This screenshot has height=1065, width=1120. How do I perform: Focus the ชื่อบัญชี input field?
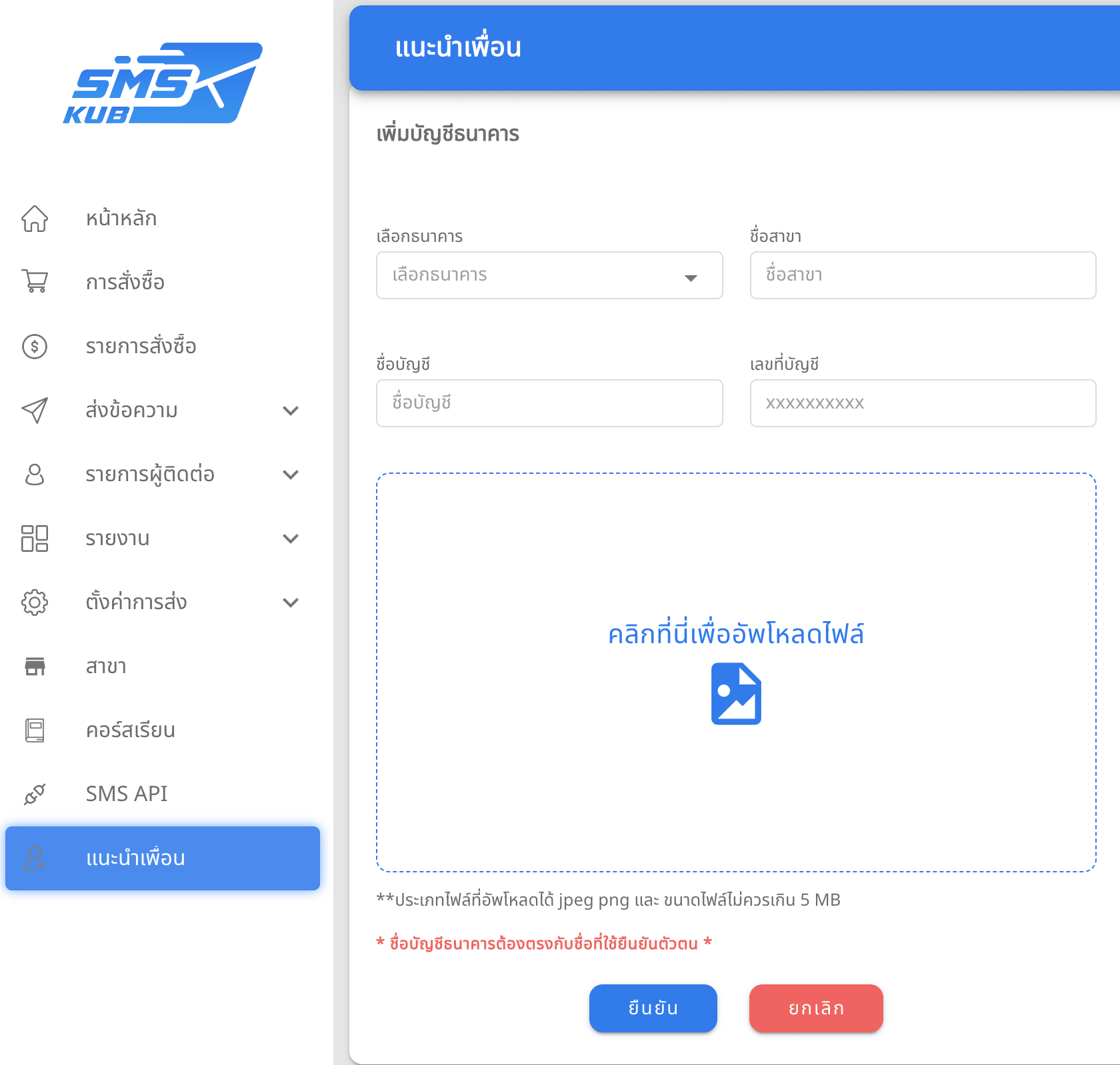tap(549, 403)
